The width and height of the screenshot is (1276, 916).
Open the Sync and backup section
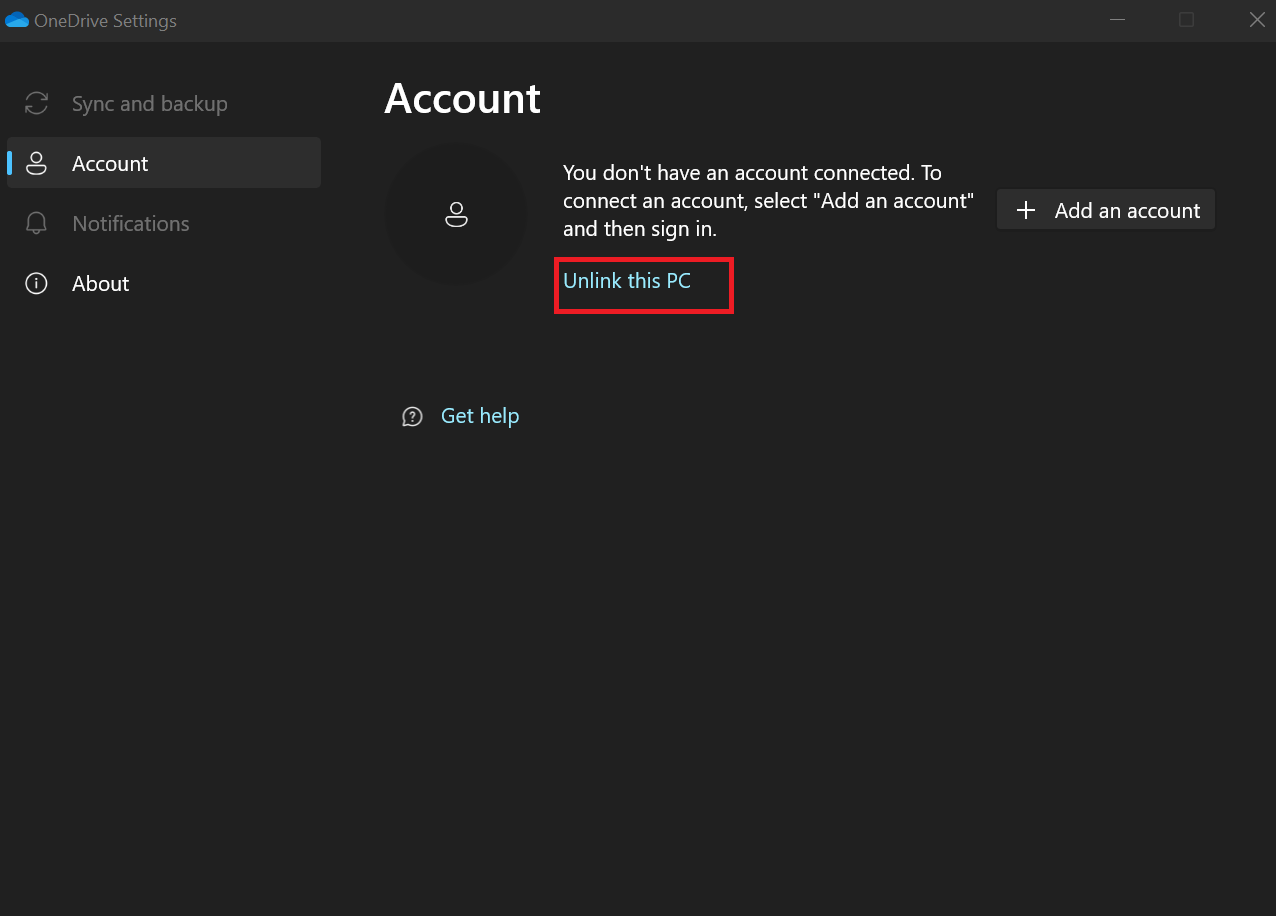point(164,104)
